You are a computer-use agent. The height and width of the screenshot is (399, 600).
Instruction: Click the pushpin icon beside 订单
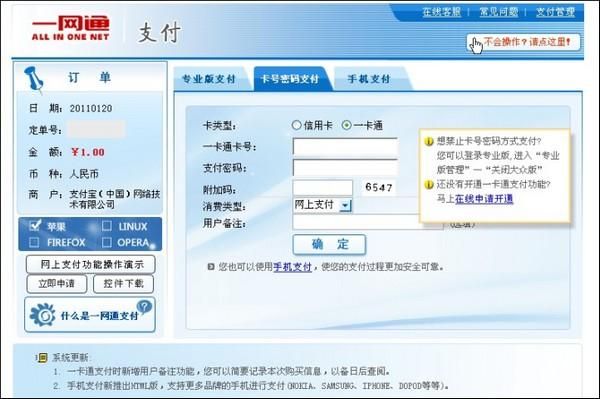pyautogui.click(x=34, y=80)
